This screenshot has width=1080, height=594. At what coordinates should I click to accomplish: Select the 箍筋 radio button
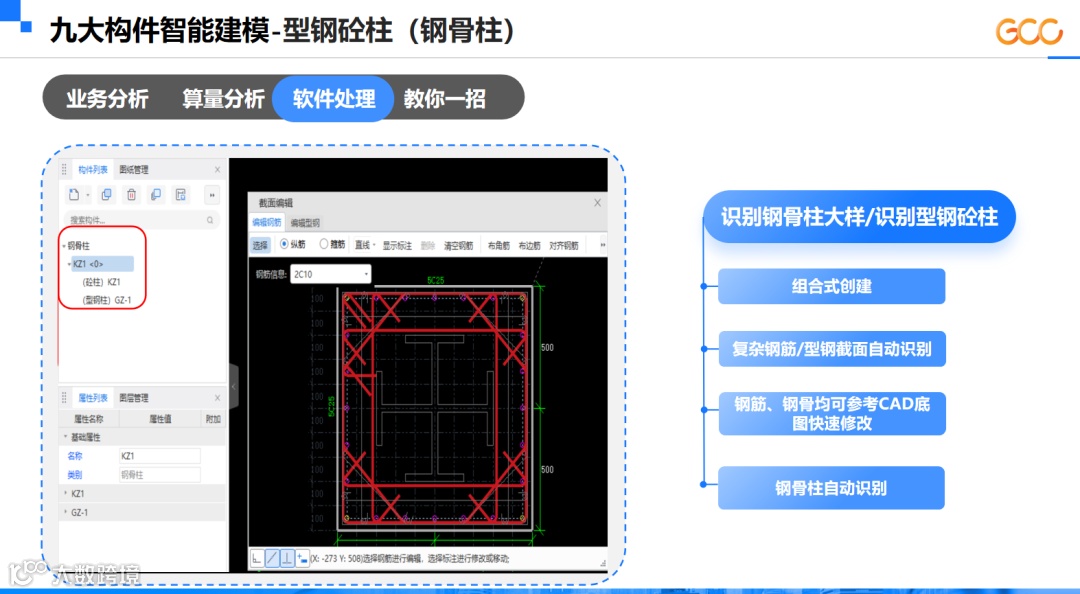323,244
